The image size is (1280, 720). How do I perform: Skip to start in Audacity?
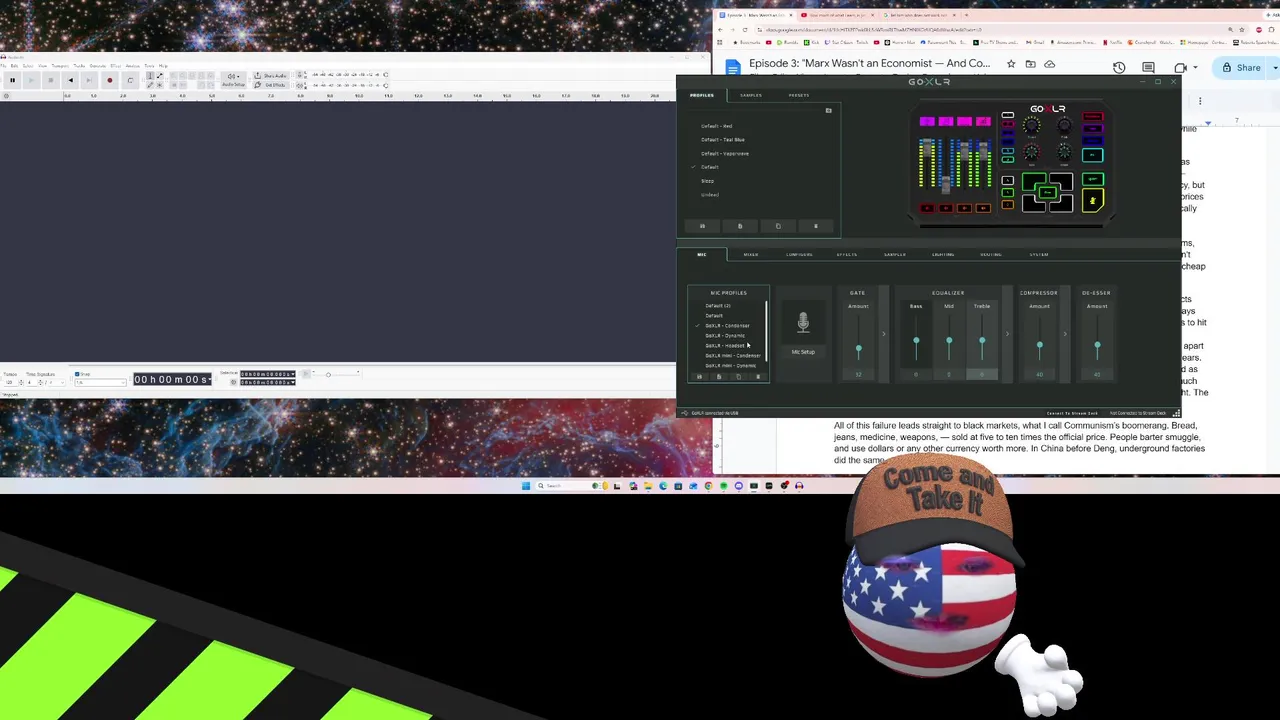click(x=70, y=80)
